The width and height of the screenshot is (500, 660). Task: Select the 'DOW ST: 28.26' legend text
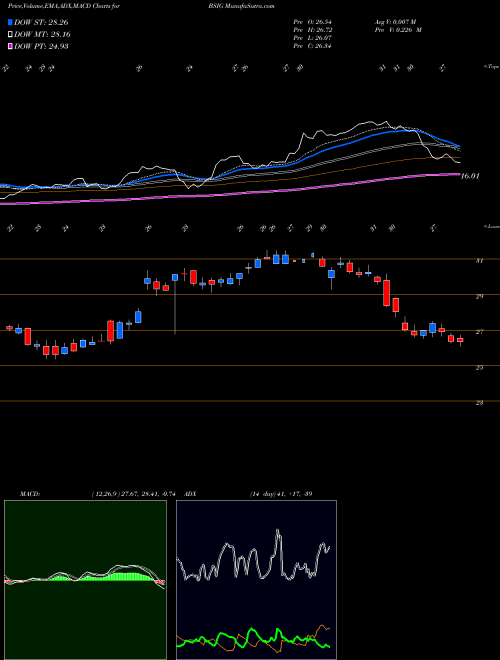41,22
